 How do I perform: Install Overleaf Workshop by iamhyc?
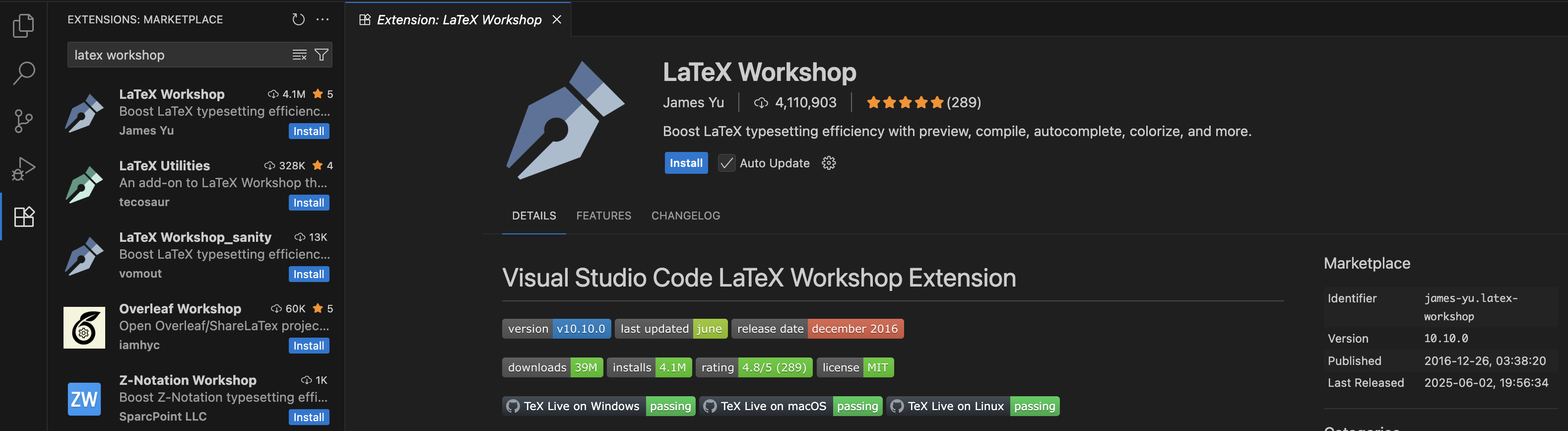coord(309,346)
